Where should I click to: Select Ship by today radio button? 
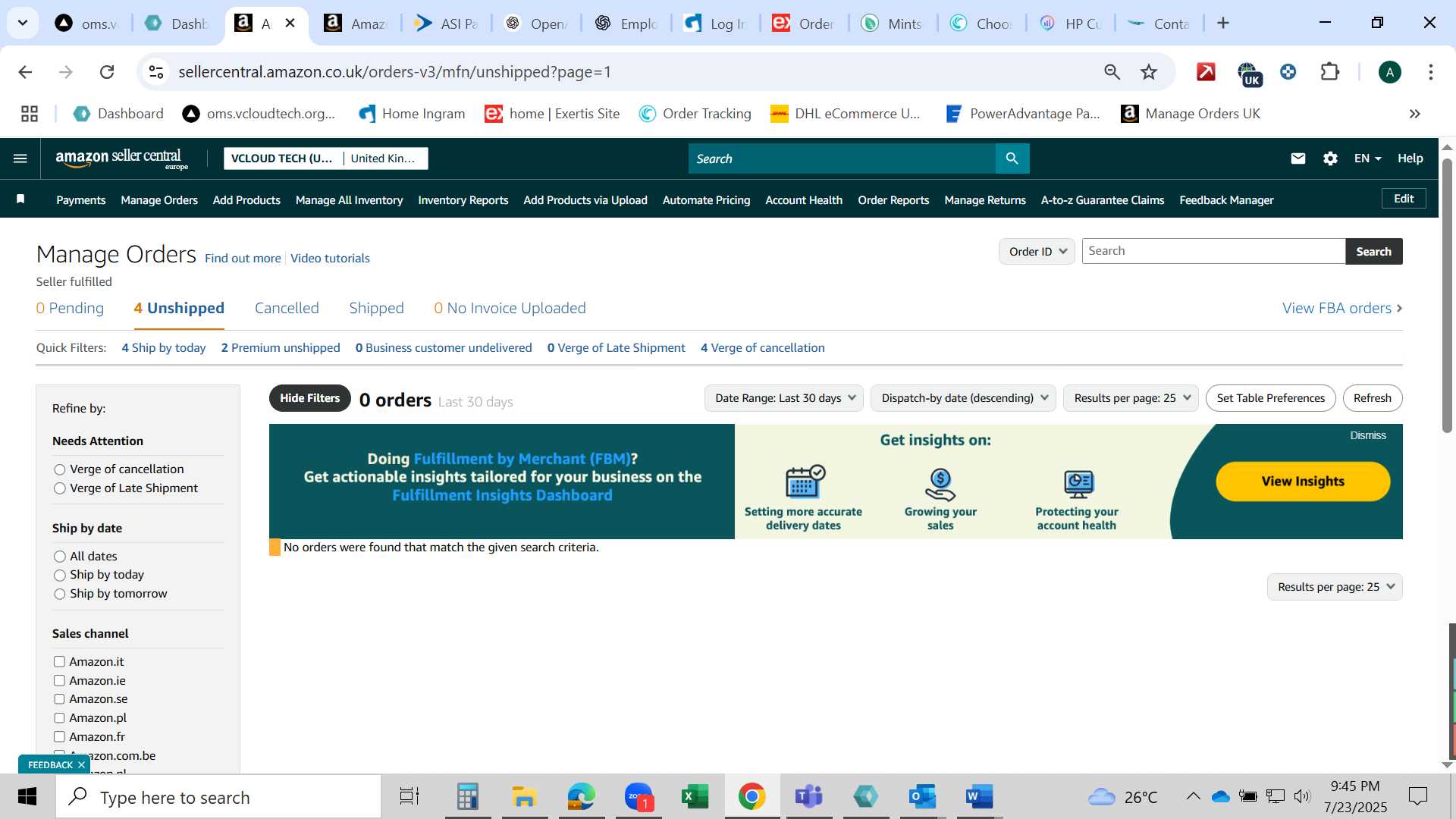coord(60,576)
